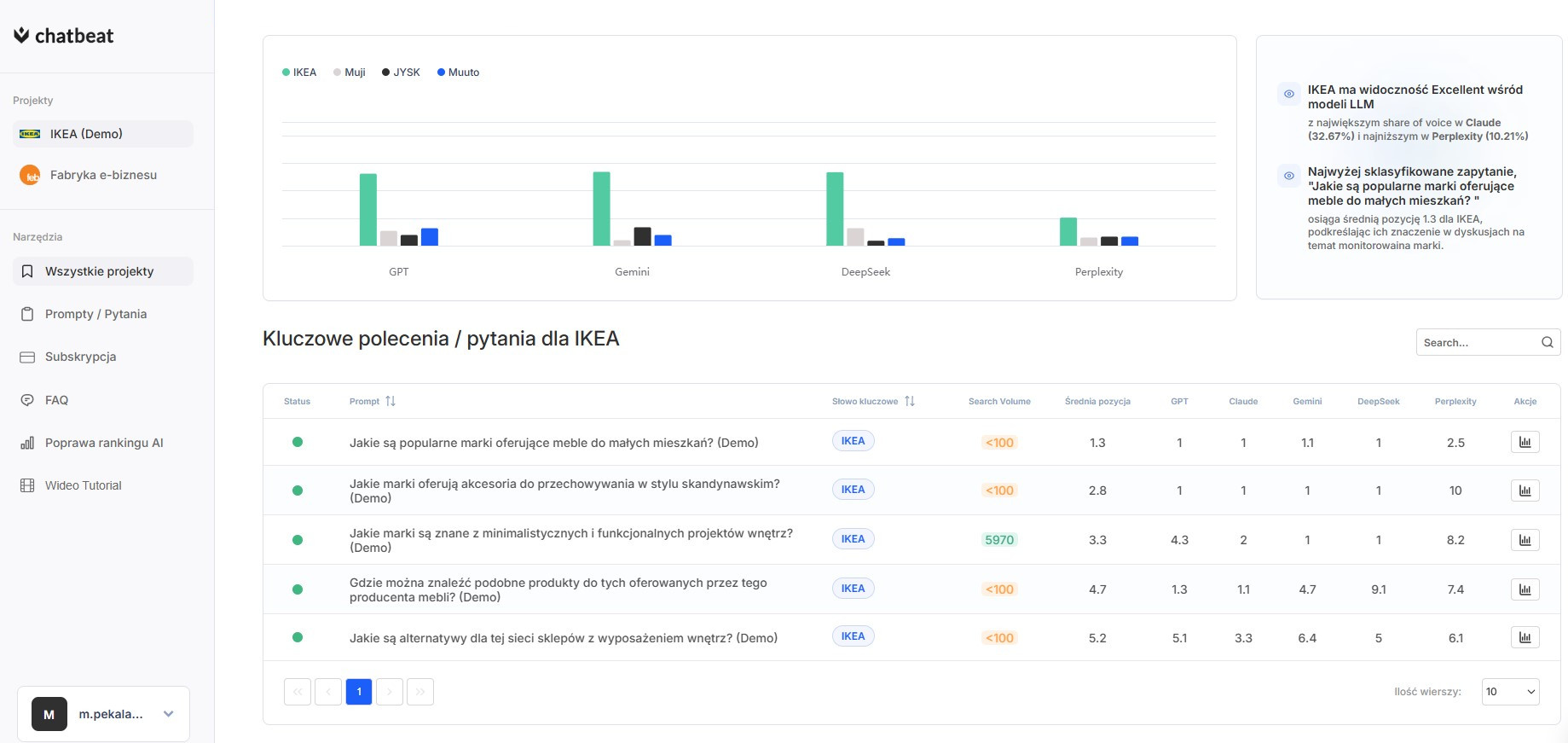Screen dimensions: 1568x743
Task: Click the green IKEA bar for GPT
Action: pos(368,210)
